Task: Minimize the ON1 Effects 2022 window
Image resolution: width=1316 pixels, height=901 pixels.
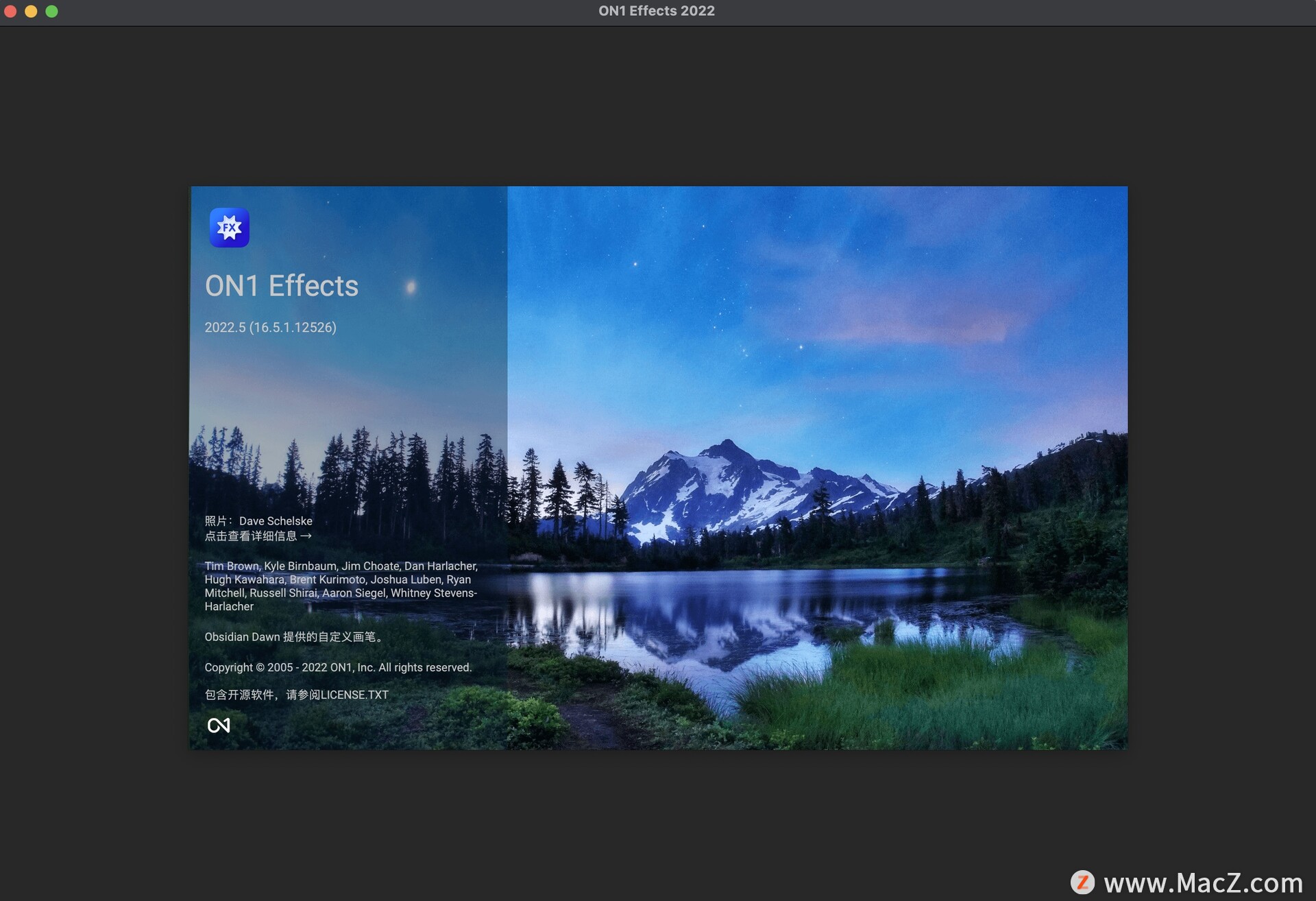Action: [x=31, y=11]
